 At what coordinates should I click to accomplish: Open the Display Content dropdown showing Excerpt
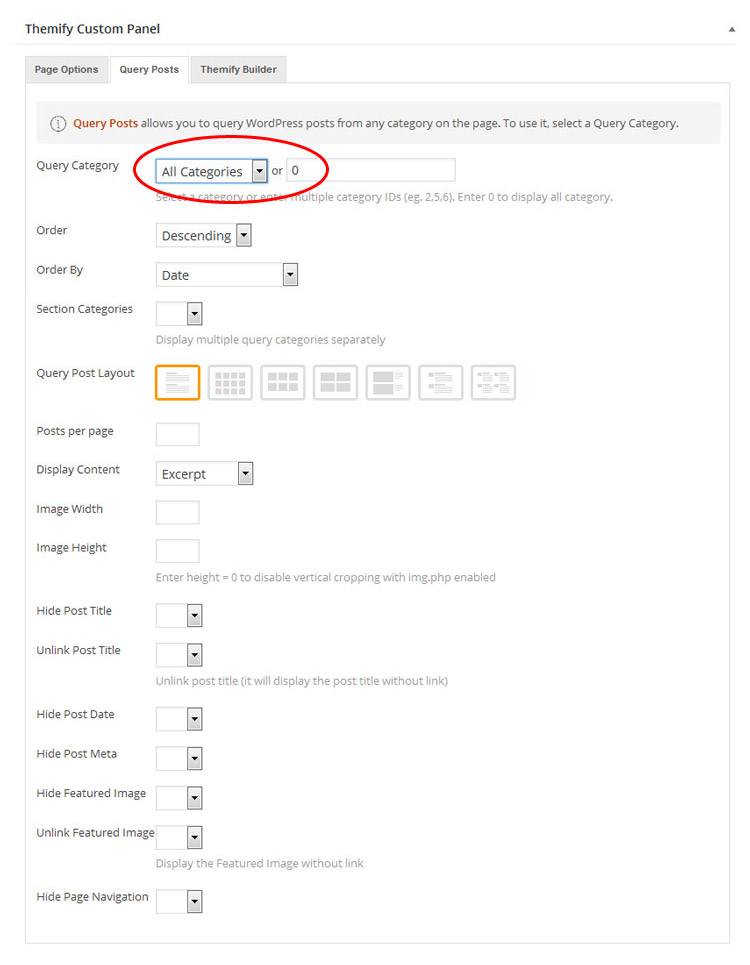[204, 473]
